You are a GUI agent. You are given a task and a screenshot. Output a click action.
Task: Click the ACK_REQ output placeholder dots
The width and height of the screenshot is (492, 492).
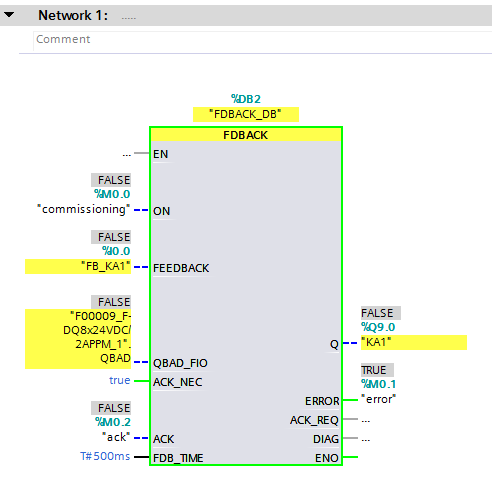point(366,421)
